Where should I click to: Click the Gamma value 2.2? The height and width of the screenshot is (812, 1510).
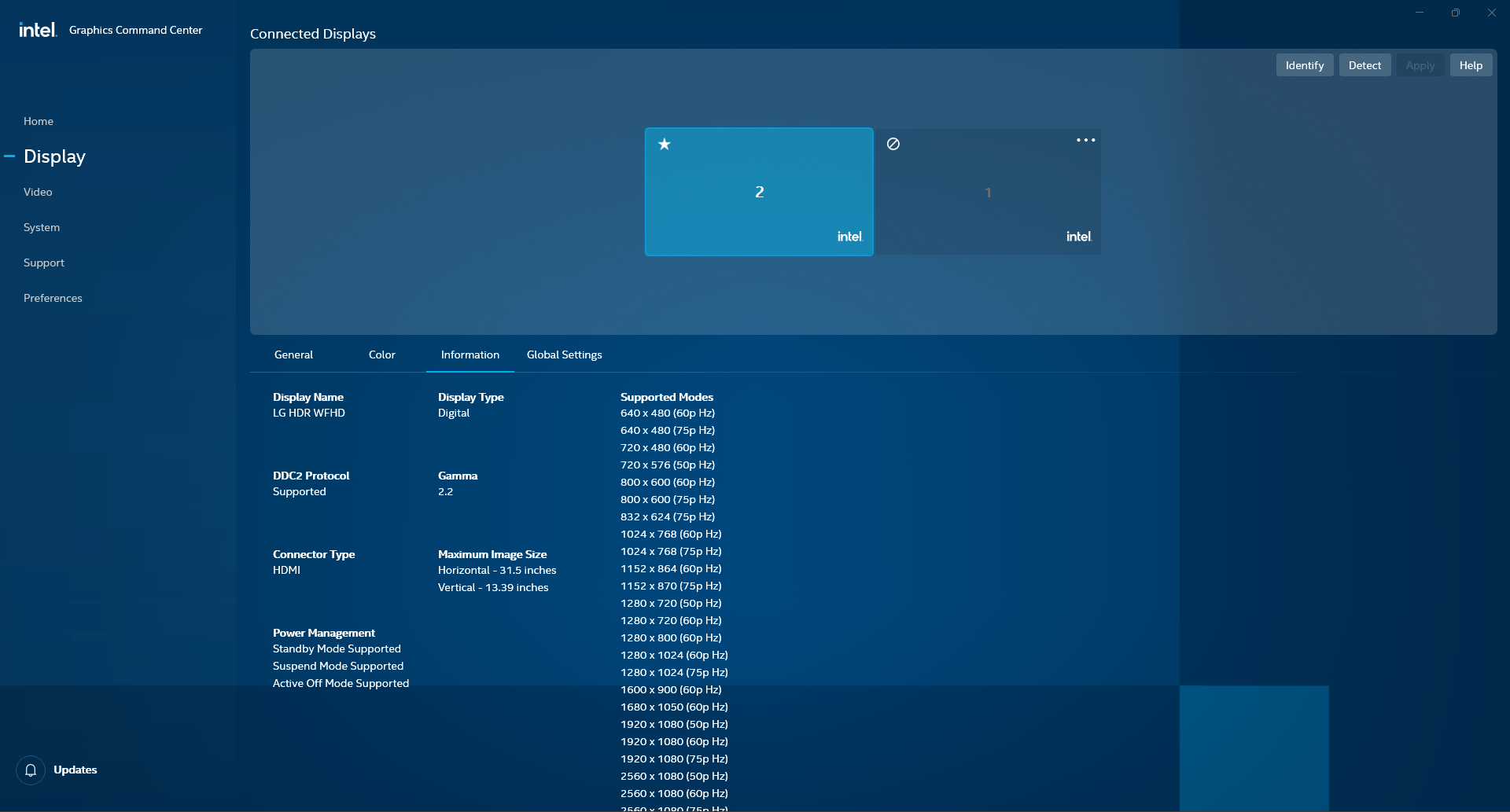coord(446,491)
